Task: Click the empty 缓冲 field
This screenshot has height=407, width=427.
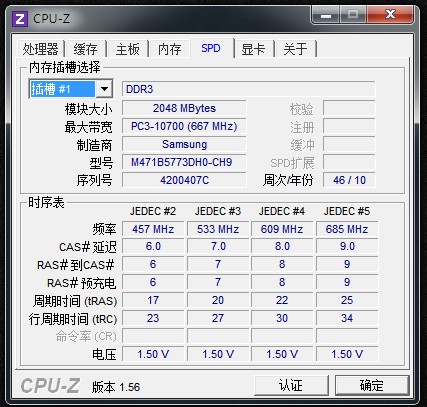Action: pos(349,144)
